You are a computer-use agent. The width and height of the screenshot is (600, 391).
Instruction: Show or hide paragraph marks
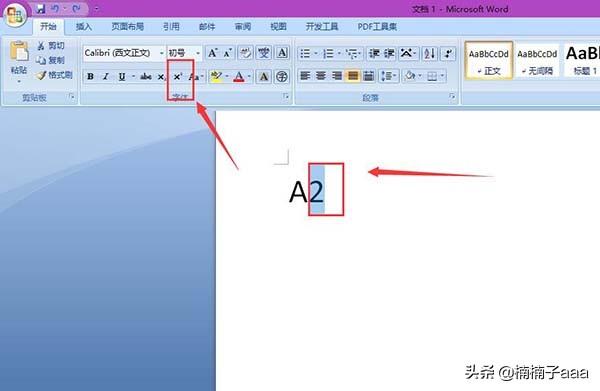pos(448,53)
